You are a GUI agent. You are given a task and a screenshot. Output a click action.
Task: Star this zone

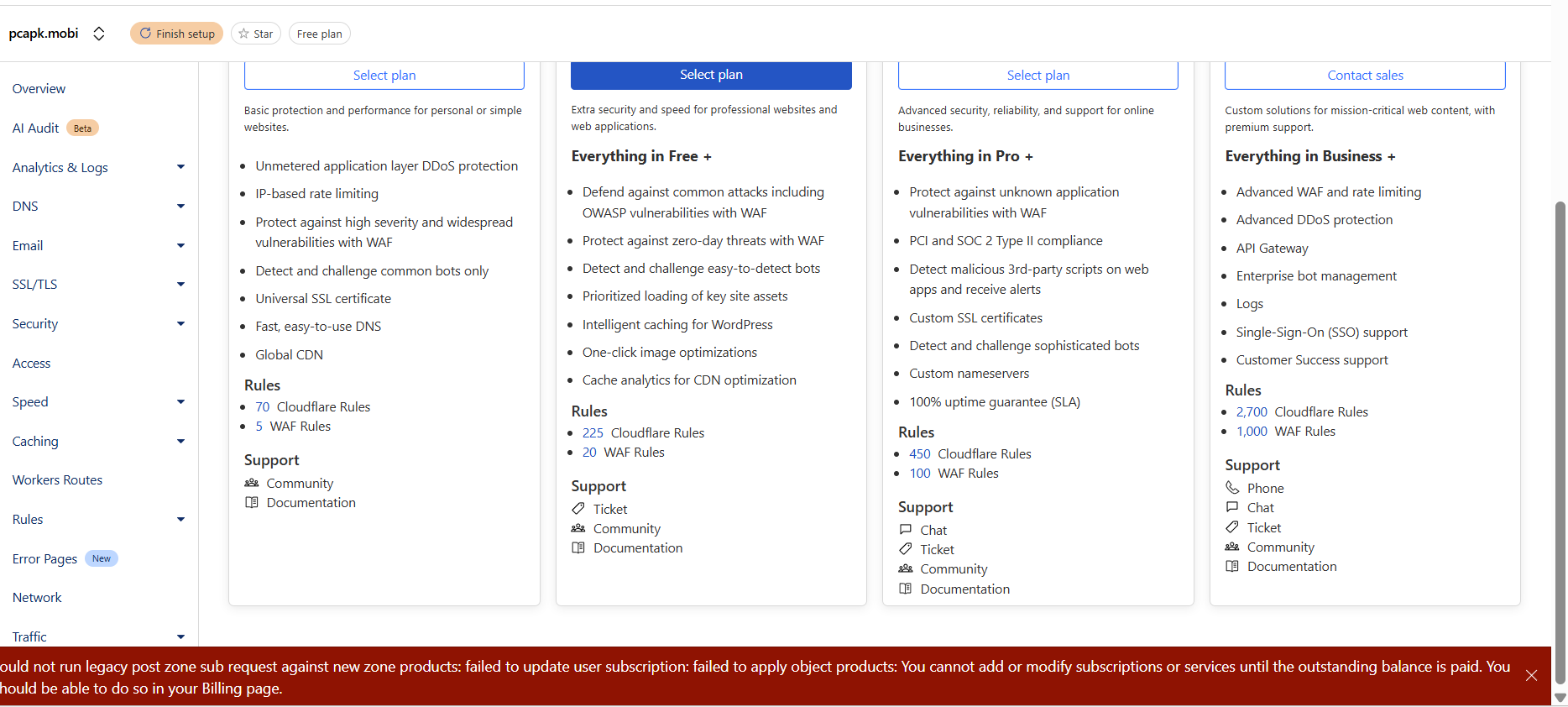[256, 34]
